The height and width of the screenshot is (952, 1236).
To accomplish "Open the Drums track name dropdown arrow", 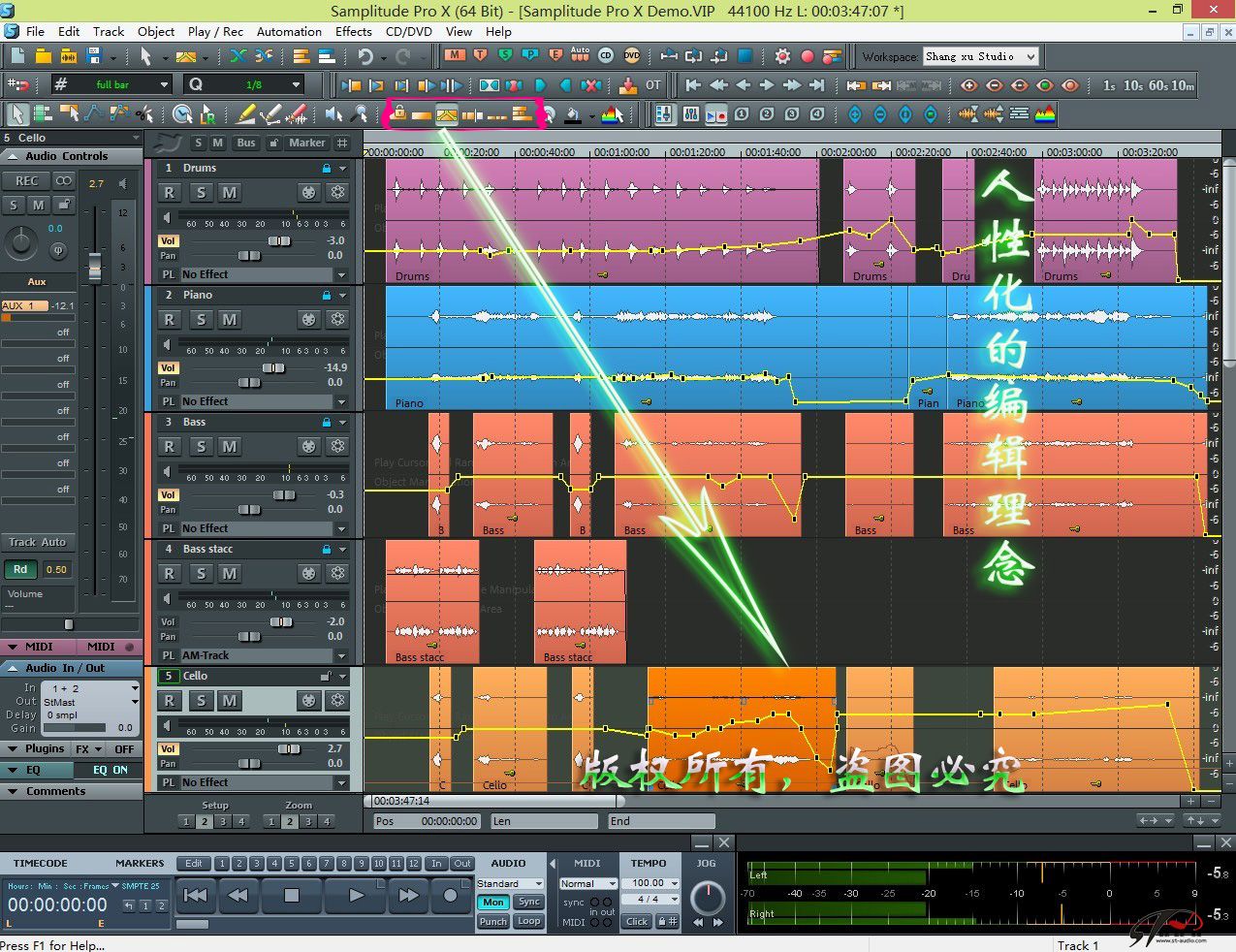I will click(342, 168).
